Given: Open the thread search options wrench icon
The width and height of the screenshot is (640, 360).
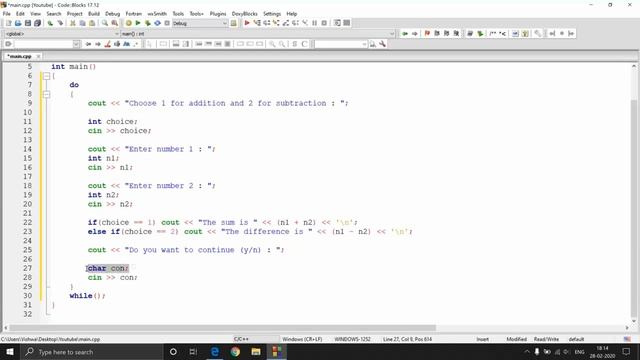Looking at the screenshot, I should click(x=382, y=44).
